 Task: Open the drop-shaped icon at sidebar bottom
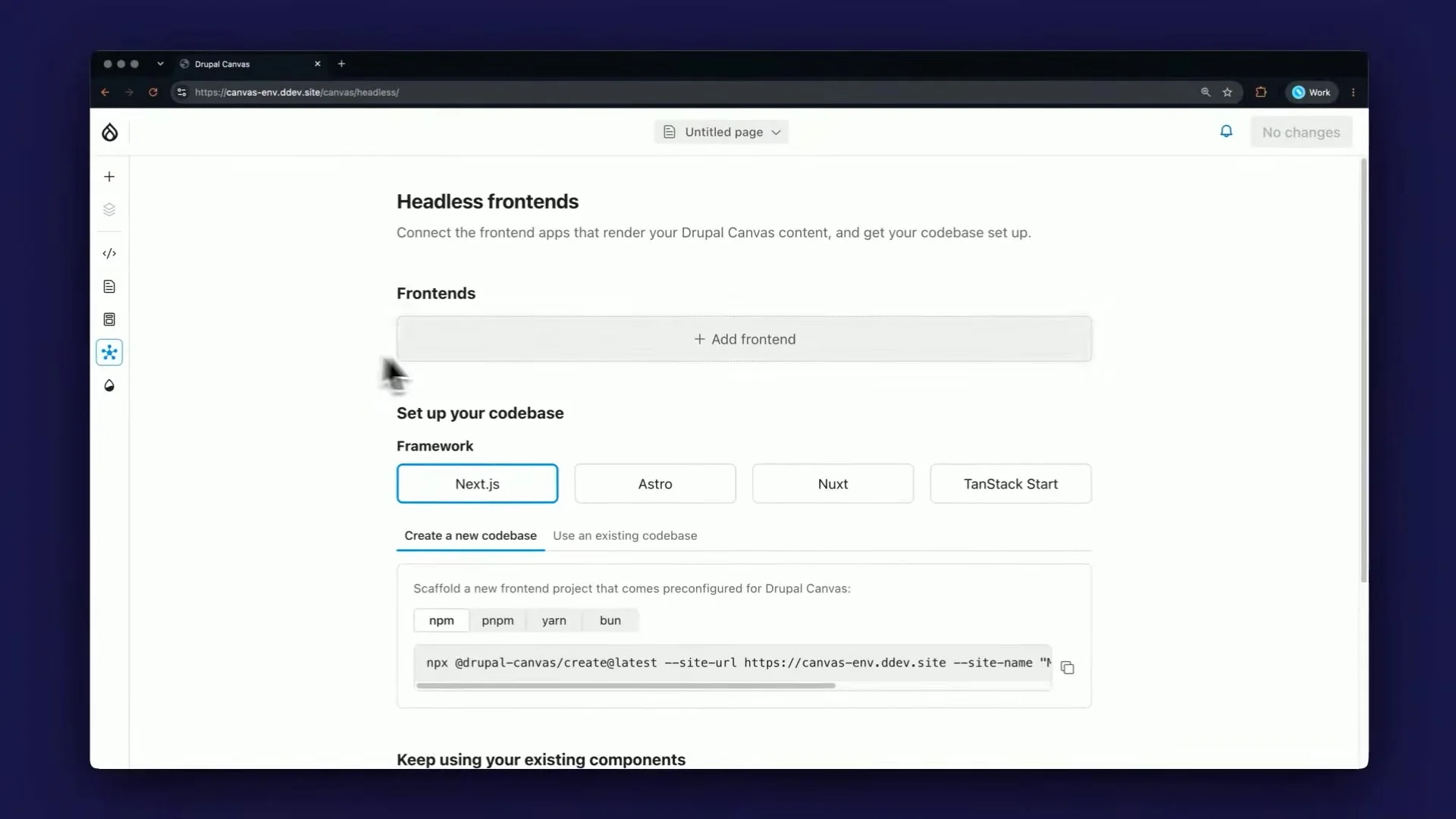109,386
